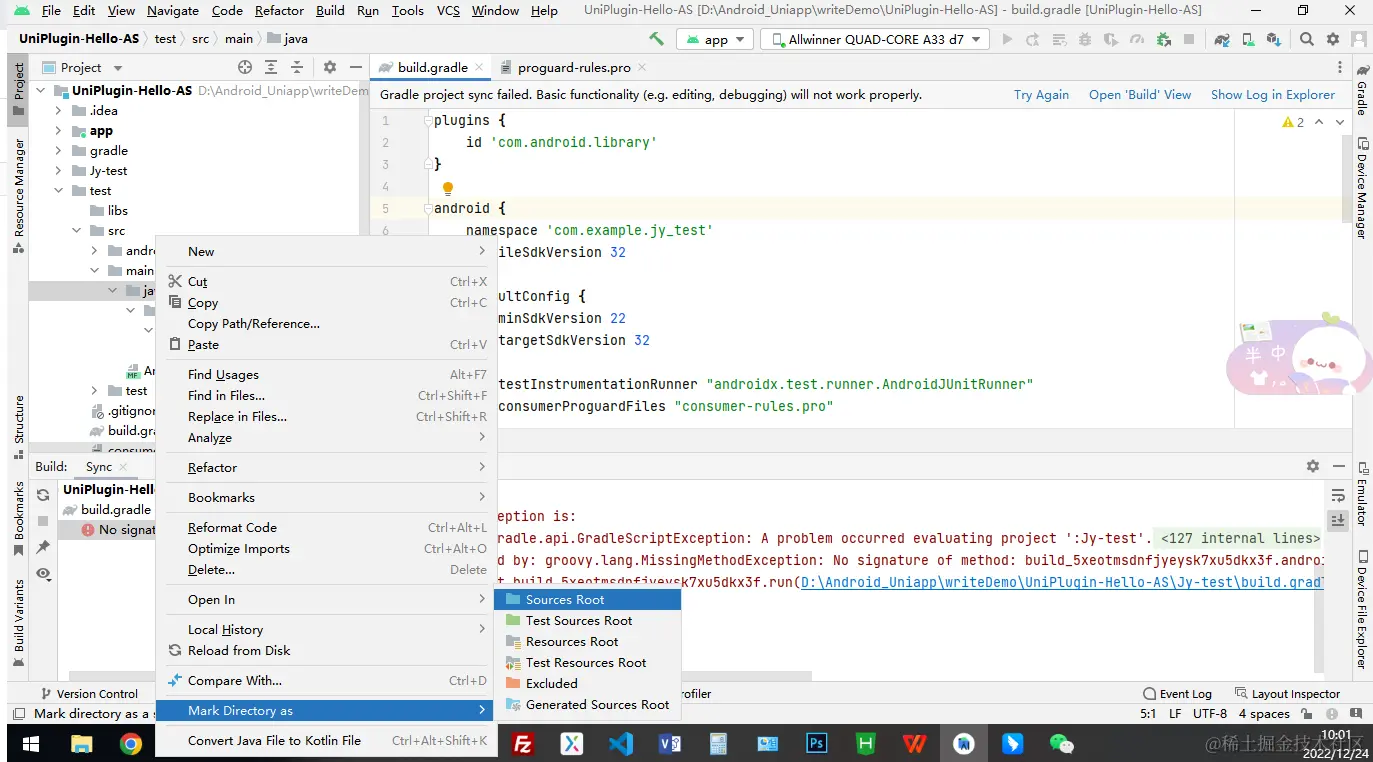The height and width of the screenshot is (762, 1373).
Task: Click the Try Again link
Action: coord(1041,94)
